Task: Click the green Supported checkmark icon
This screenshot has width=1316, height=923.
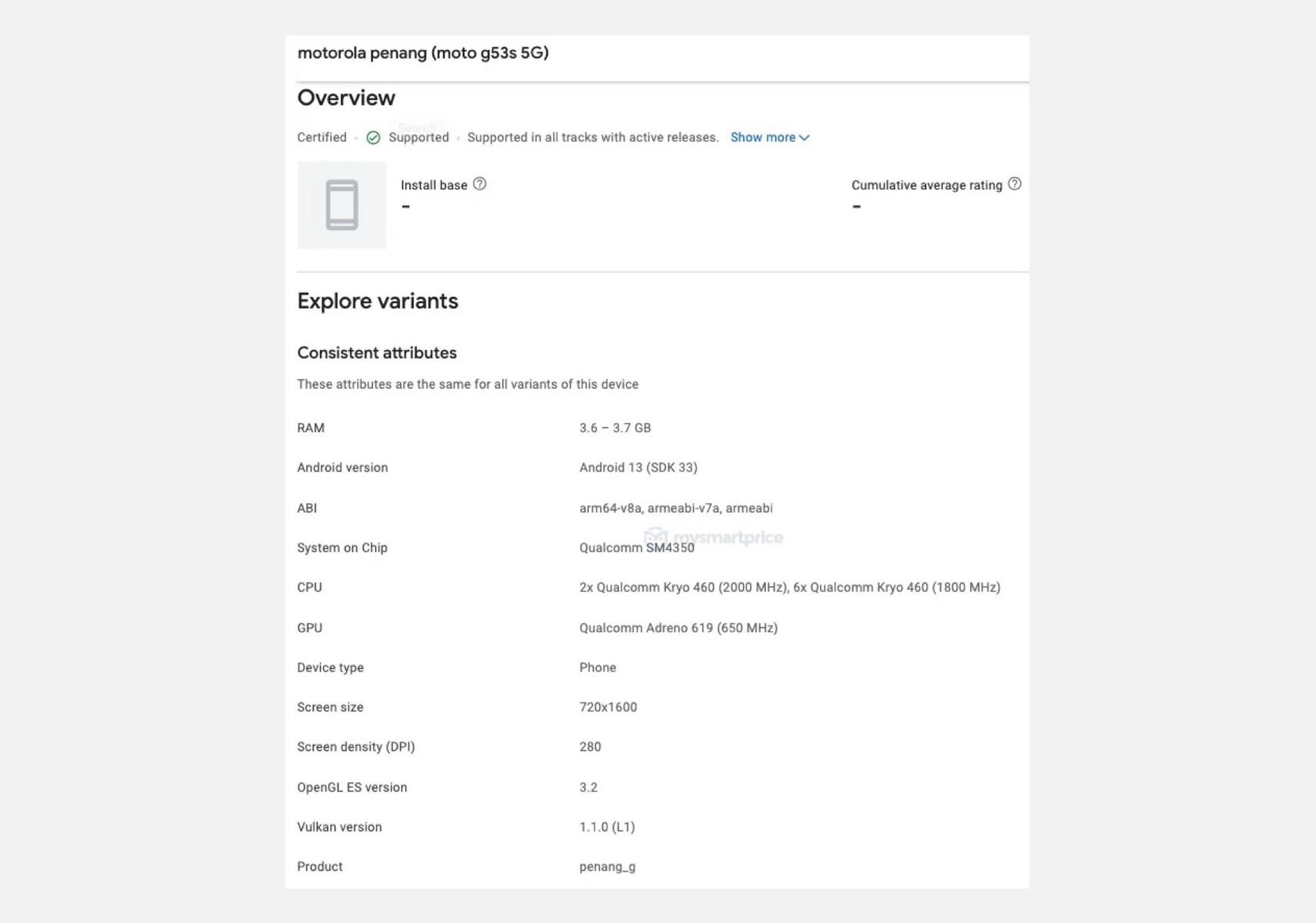Action: [373, 138]
